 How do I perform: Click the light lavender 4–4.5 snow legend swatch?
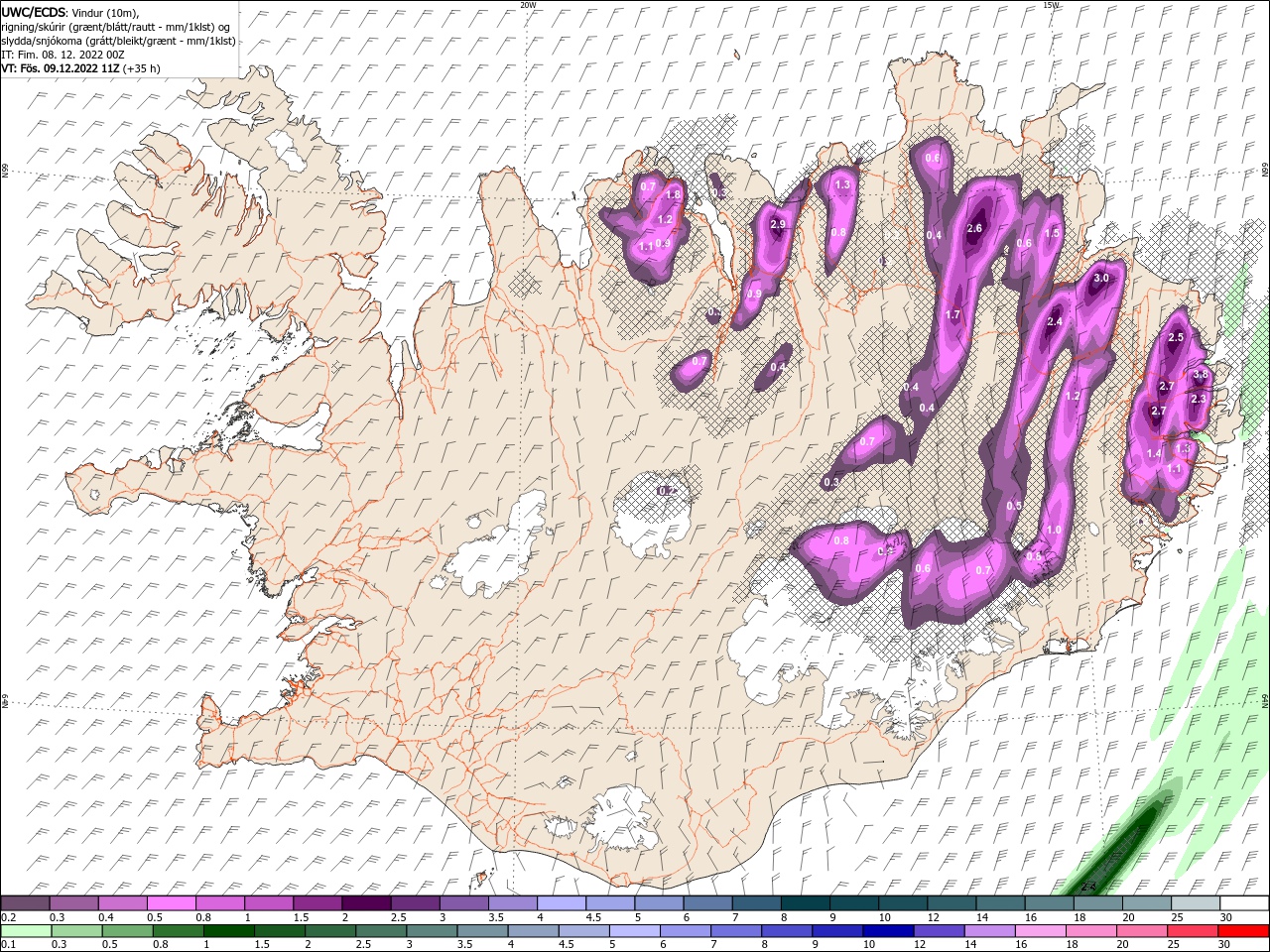click(563, 903)
